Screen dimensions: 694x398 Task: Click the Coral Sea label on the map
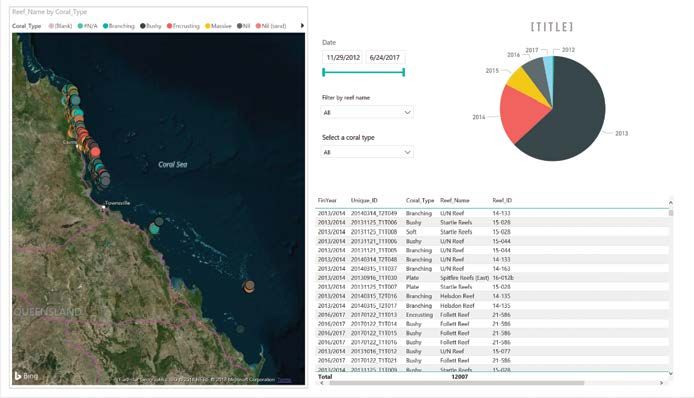tap(173, 164)
